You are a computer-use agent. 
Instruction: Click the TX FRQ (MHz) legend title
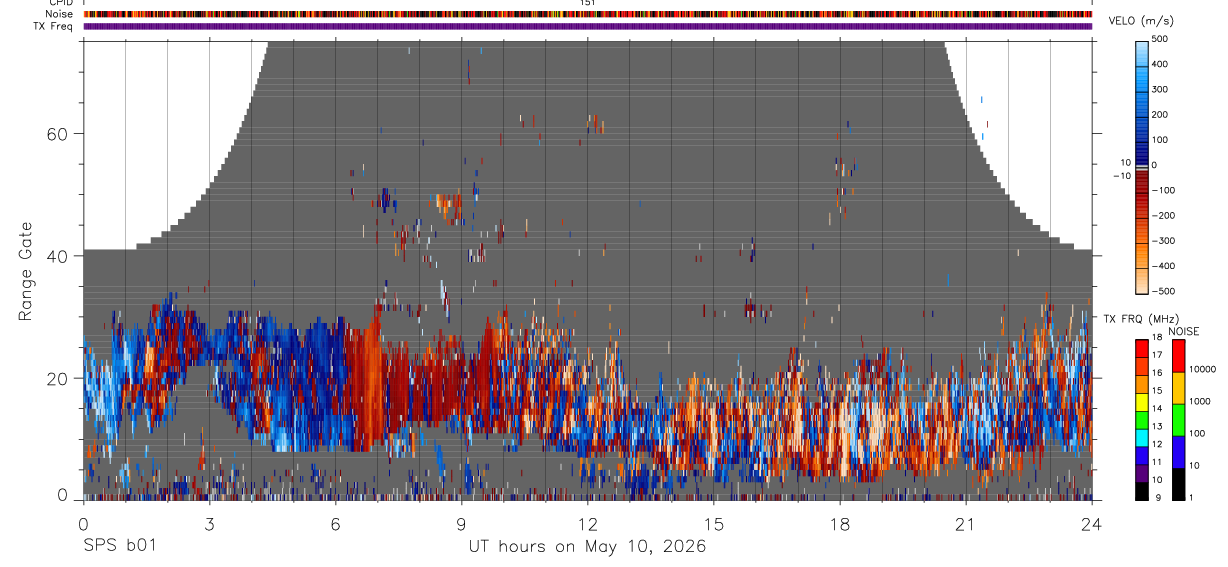[x=1143, y=318]
